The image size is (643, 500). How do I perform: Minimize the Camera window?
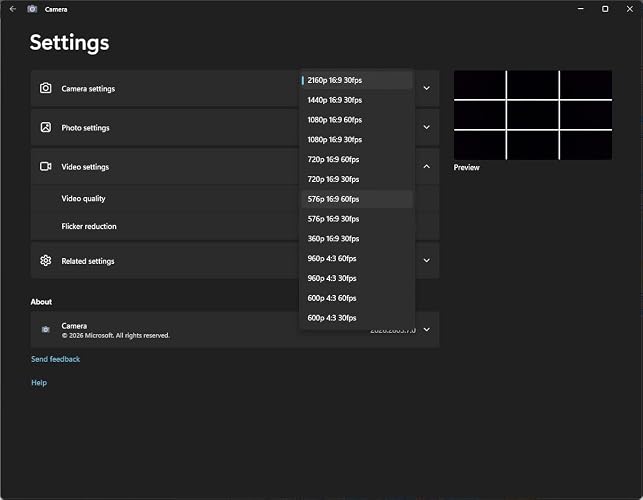point(581,9)
